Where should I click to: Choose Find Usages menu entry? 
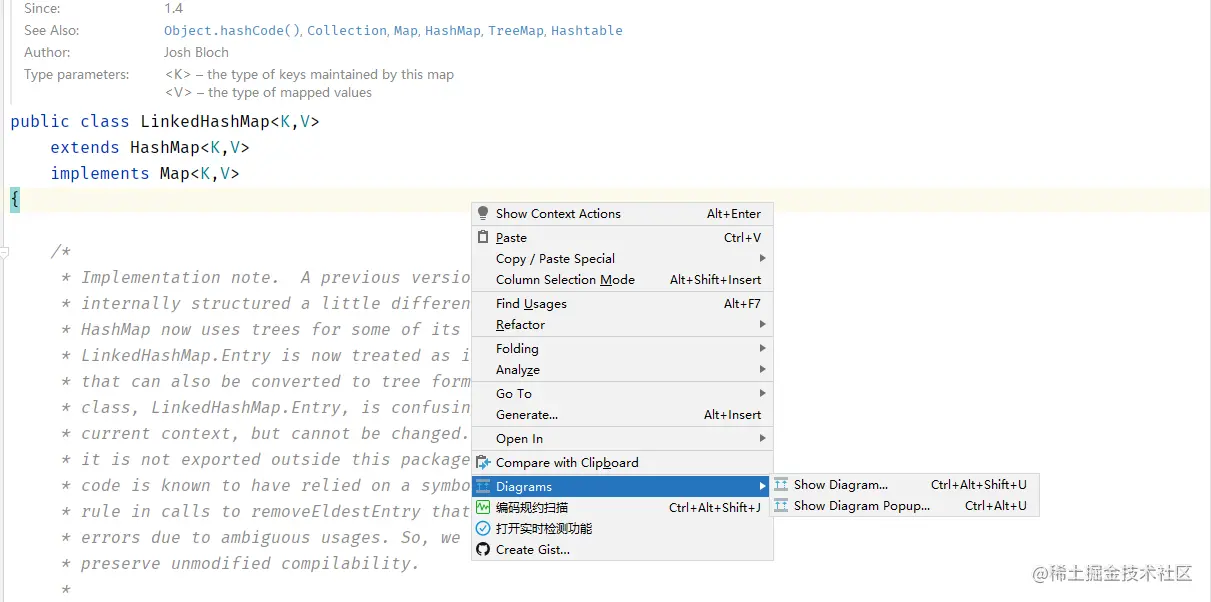click(622, 303)
